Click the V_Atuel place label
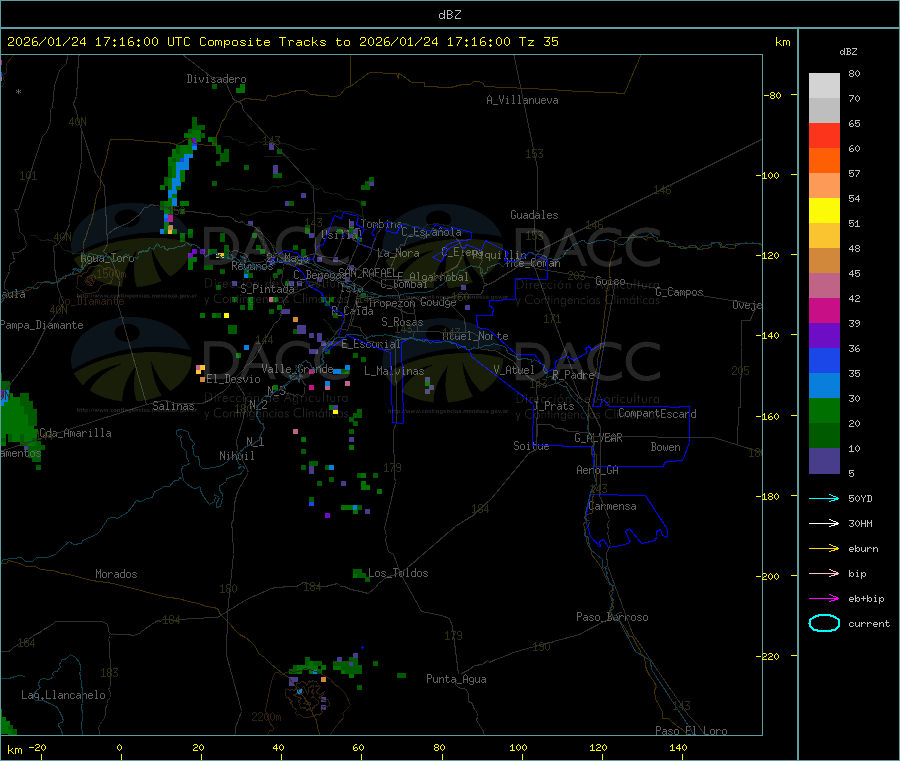The image size is (900, 761). pyautogui.click(x=514, y=370)
